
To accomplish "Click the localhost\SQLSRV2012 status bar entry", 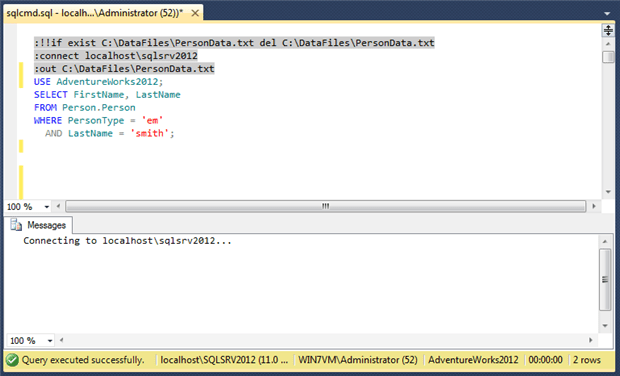I will tap(224, 360).
